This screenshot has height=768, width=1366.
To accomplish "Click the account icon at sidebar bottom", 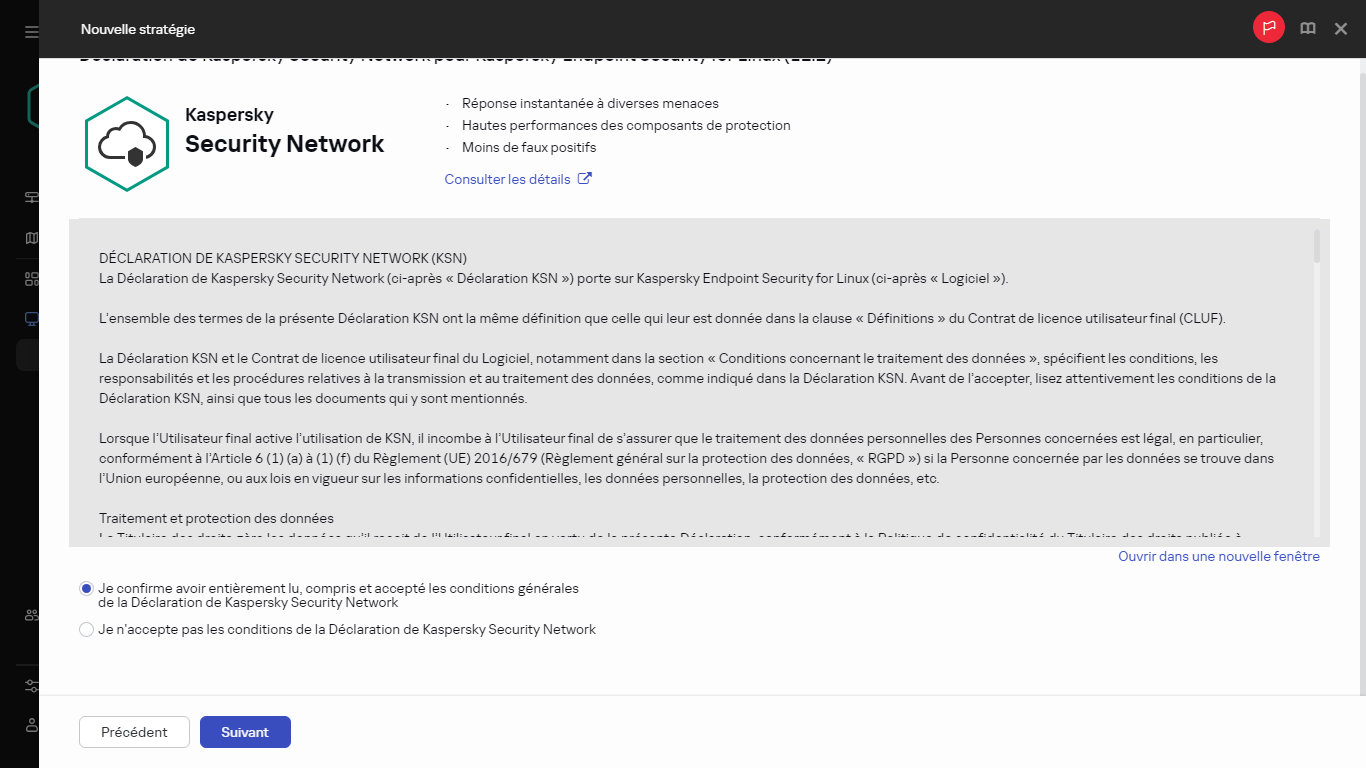I will tap(30, 726).
